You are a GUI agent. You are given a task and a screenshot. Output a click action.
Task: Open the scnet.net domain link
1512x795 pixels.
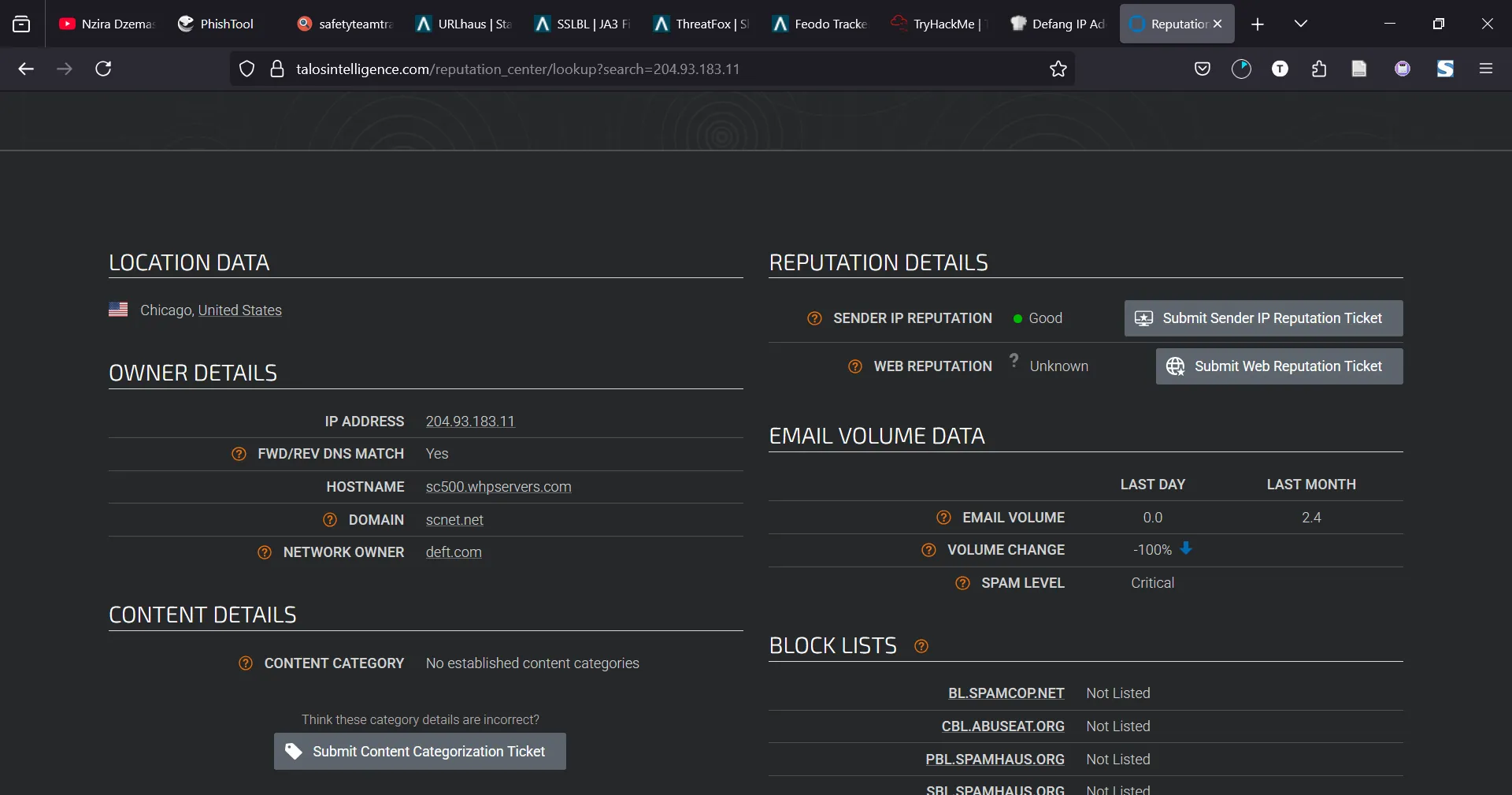click(454, 520)
